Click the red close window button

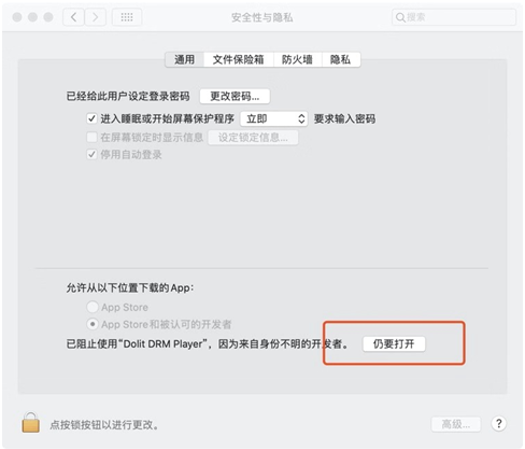(17, 17)
